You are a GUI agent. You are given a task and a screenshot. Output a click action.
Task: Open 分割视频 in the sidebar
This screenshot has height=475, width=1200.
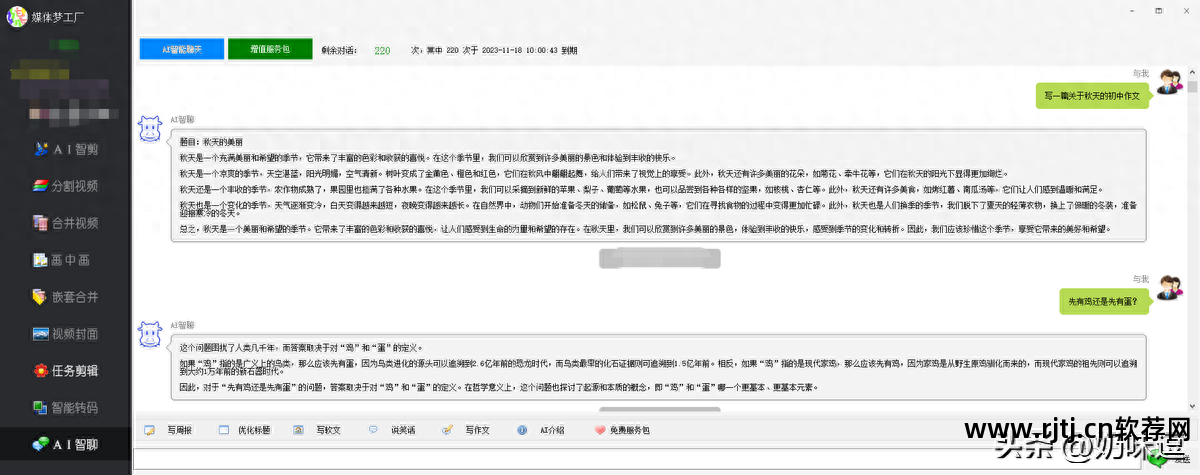(65, 185)
